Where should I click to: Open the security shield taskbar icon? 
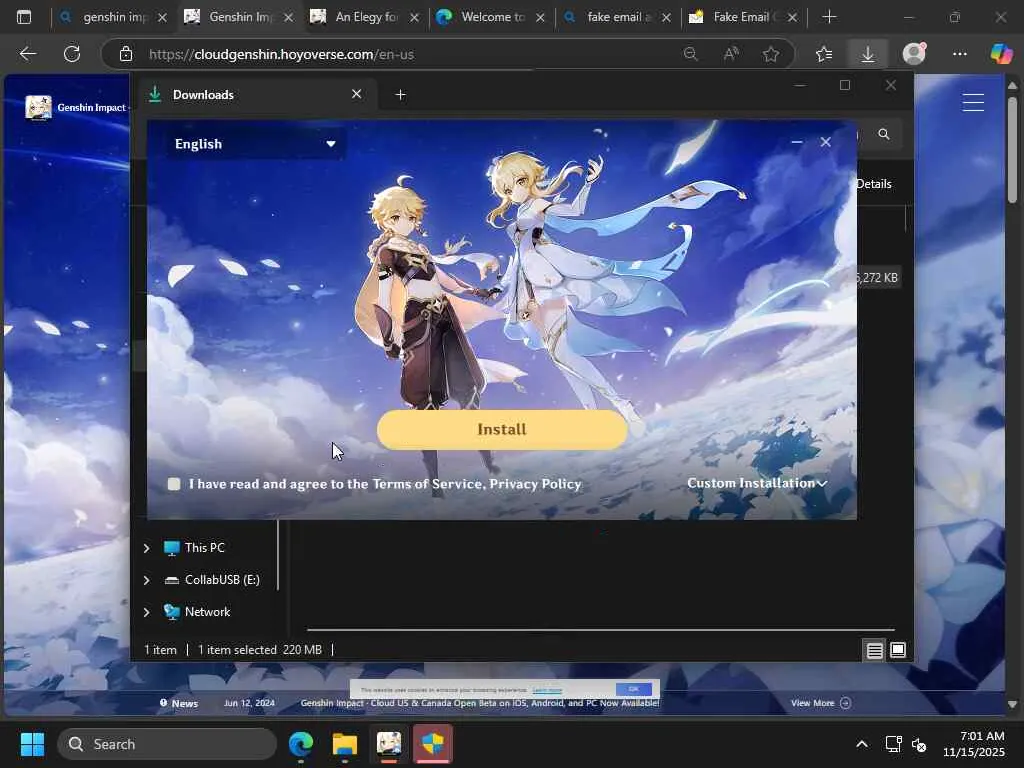point(432,744)
